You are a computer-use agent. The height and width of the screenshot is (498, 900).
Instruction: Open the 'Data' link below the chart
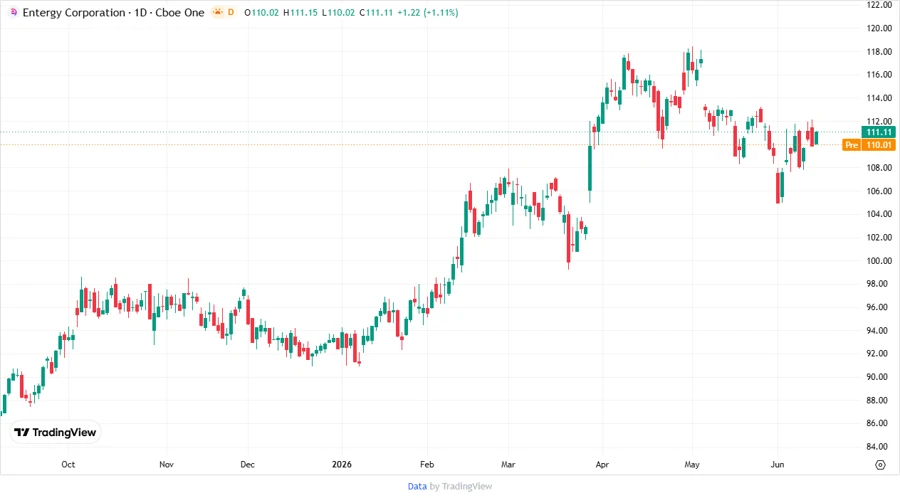[417, 486]
